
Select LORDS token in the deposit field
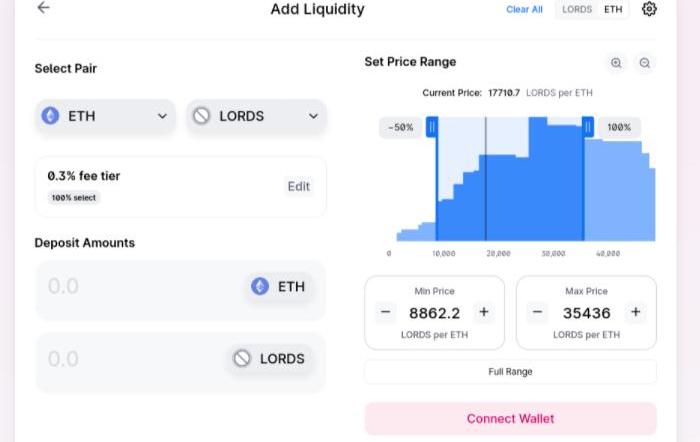269,359
